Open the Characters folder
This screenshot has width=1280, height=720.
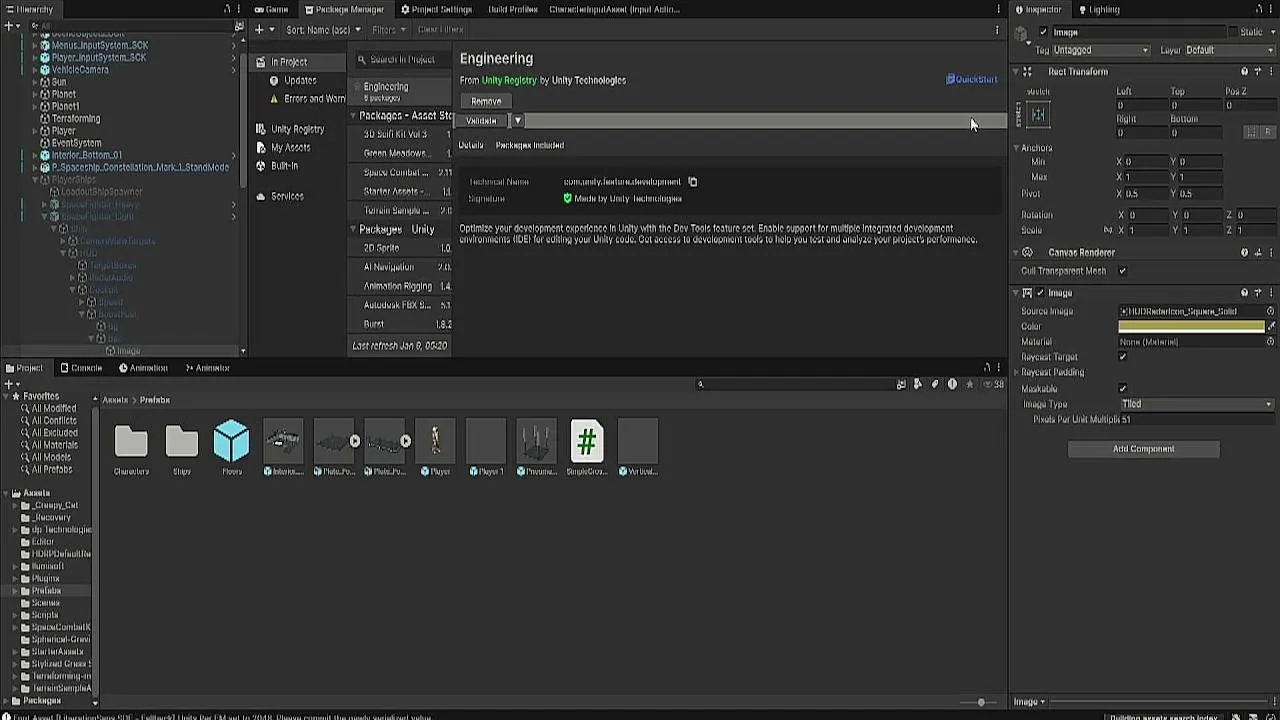click(x=131, y=441)
